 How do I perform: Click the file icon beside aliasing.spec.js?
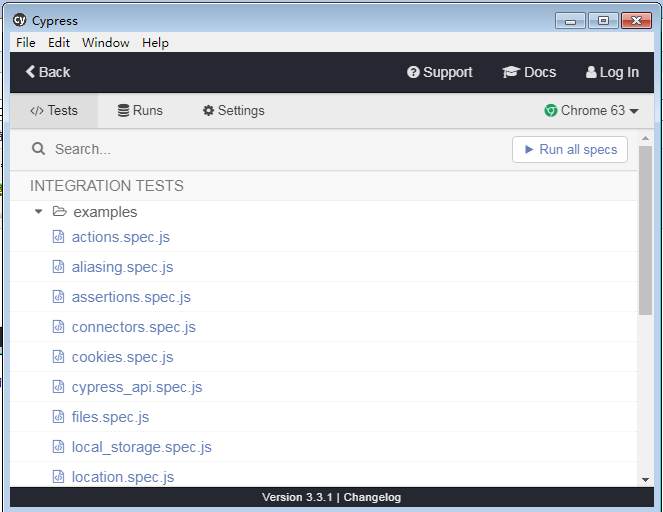click(x=58, y=267)
